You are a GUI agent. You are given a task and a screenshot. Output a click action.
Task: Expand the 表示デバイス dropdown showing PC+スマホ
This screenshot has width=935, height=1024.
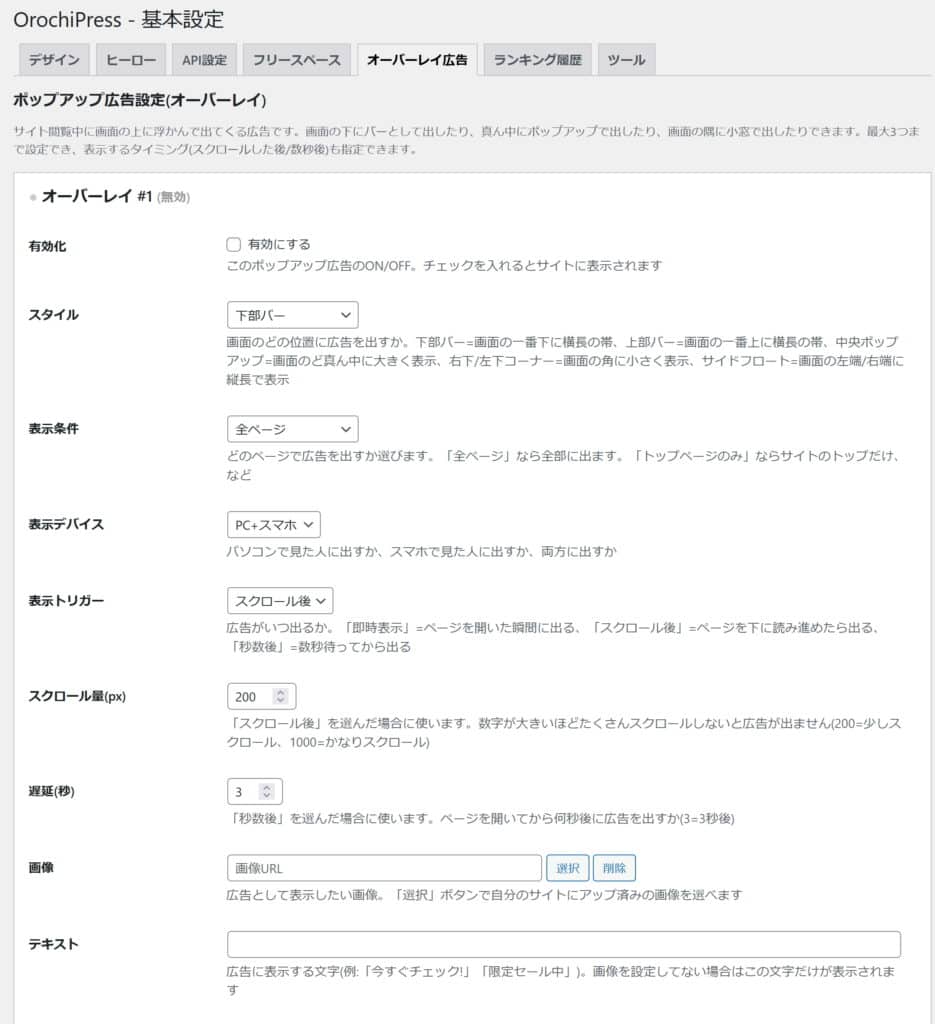point(273,524)
